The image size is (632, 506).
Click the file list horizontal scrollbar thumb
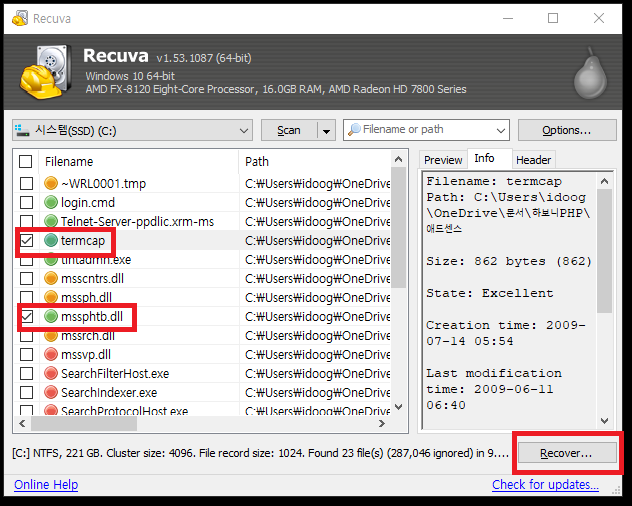(x=84, y=424)
